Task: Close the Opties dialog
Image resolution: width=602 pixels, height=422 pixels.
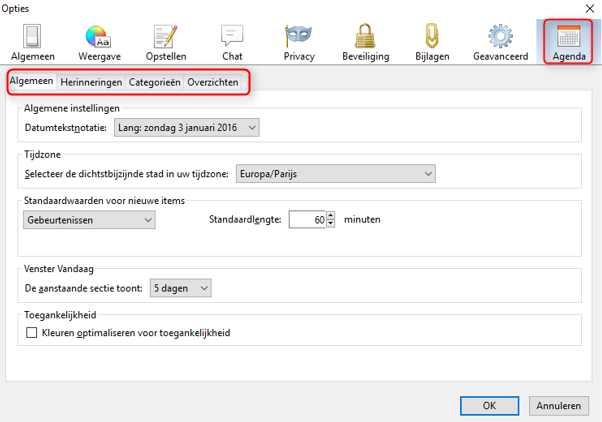Action: coord(590,8)
